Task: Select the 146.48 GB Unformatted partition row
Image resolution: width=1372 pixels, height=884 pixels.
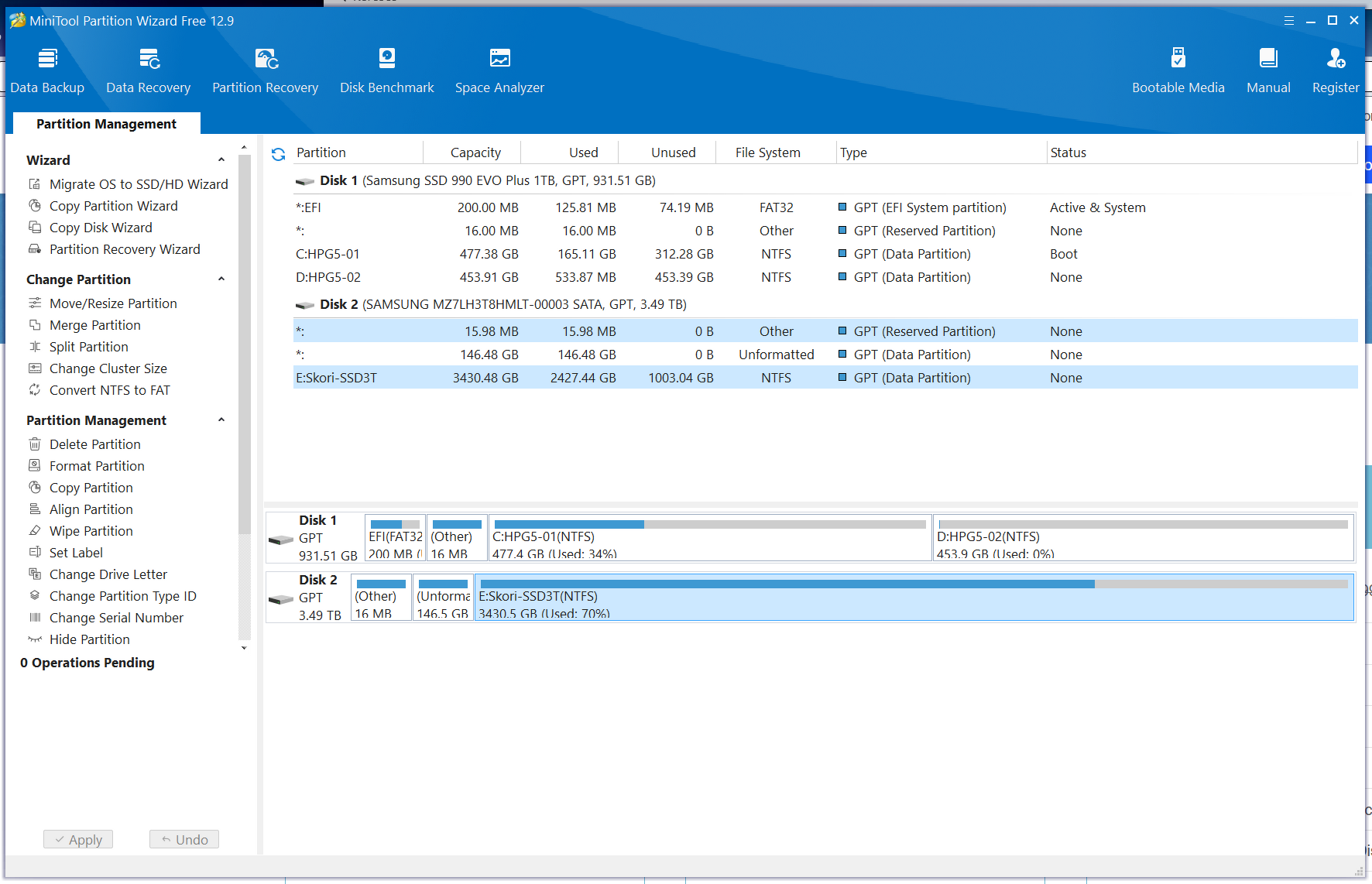Action: [825, 355]
